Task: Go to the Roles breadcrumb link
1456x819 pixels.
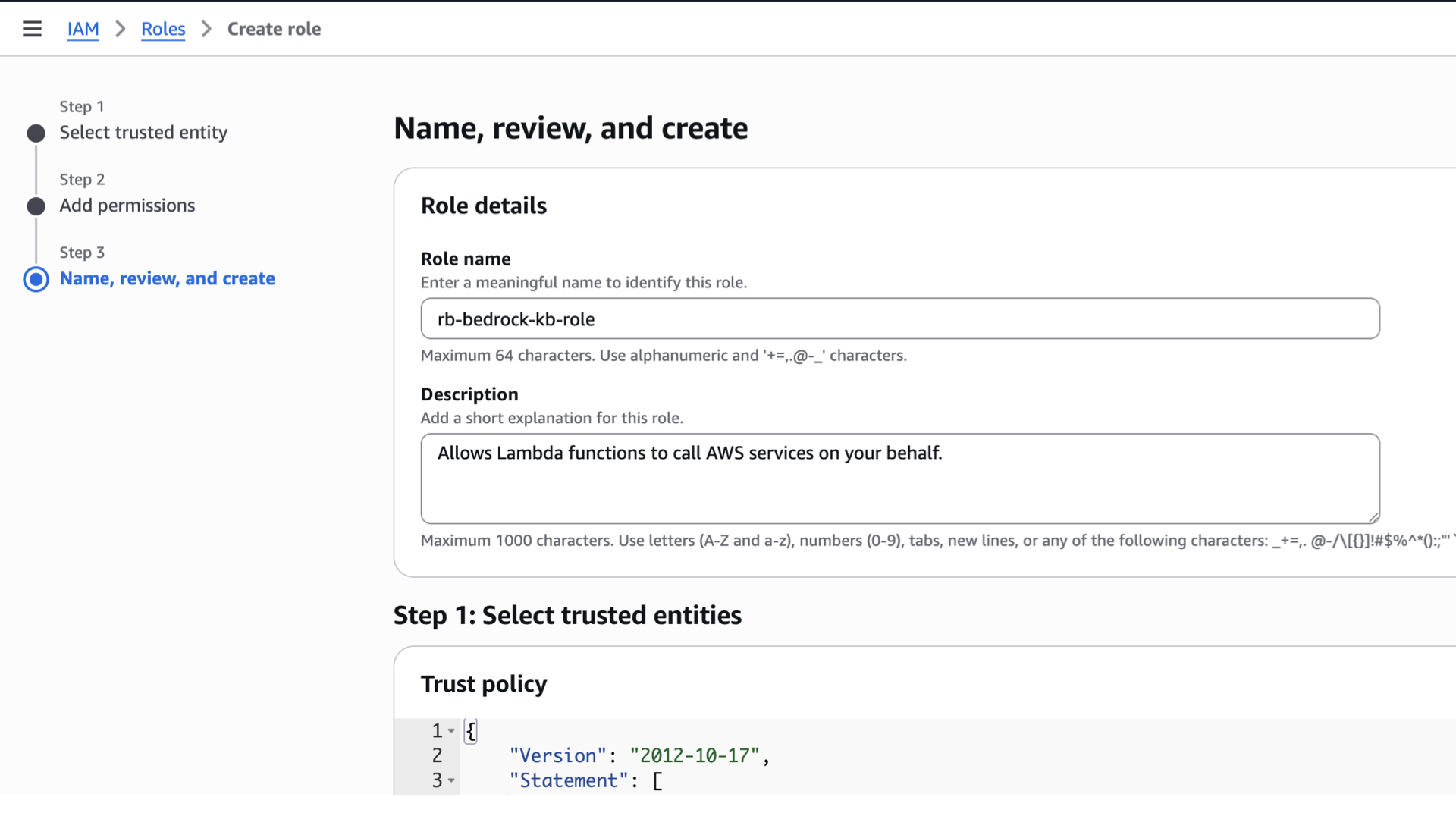Action: (163, 29)
